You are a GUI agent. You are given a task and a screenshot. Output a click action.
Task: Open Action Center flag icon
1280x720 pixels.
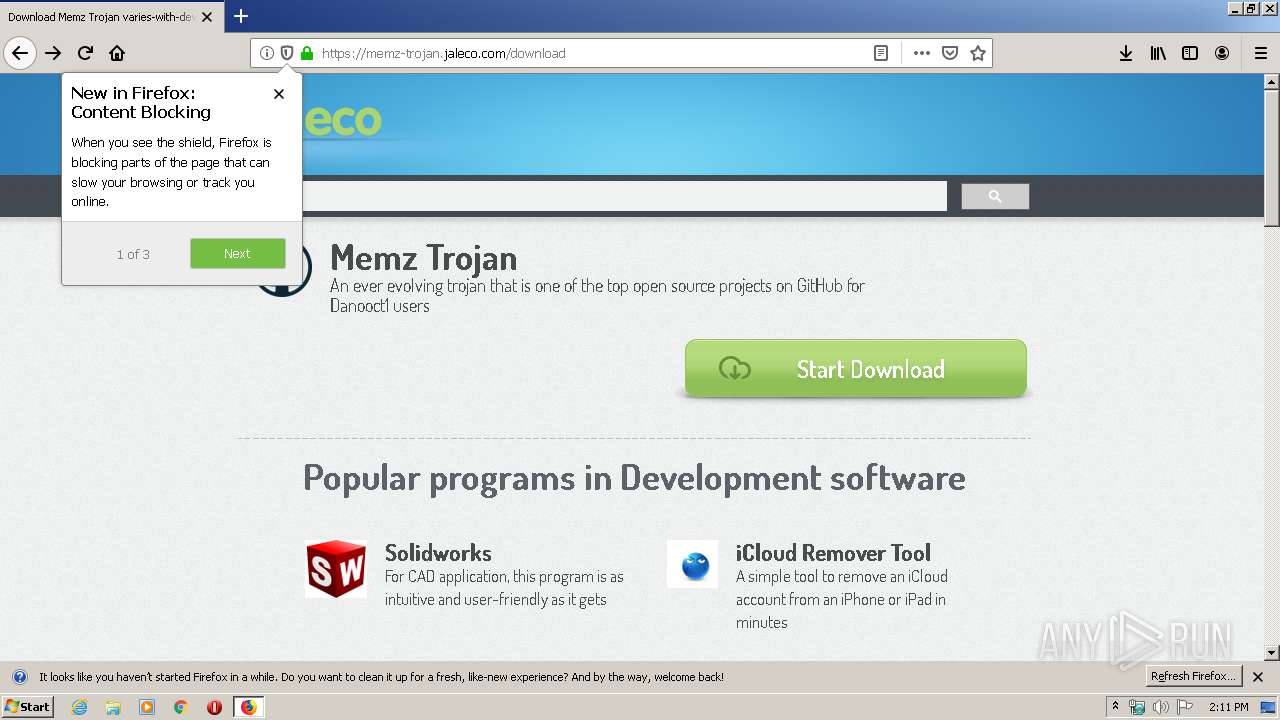coord(1185,707)
